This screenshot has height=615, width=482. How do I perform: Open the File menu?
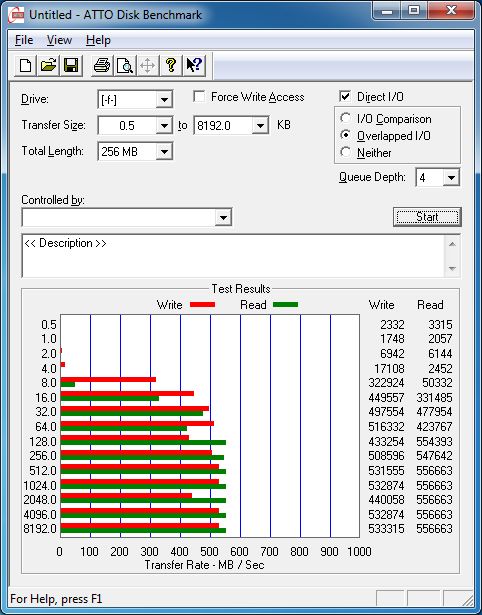click(x=24, y=40)
